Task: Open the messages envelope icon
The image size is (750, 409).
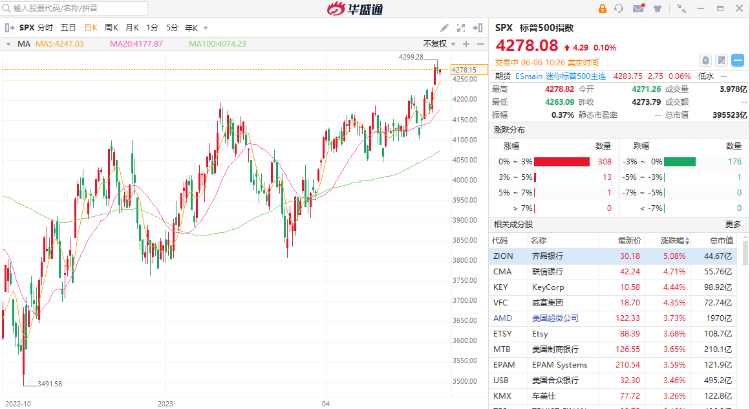Action: (x=639, y=8)
